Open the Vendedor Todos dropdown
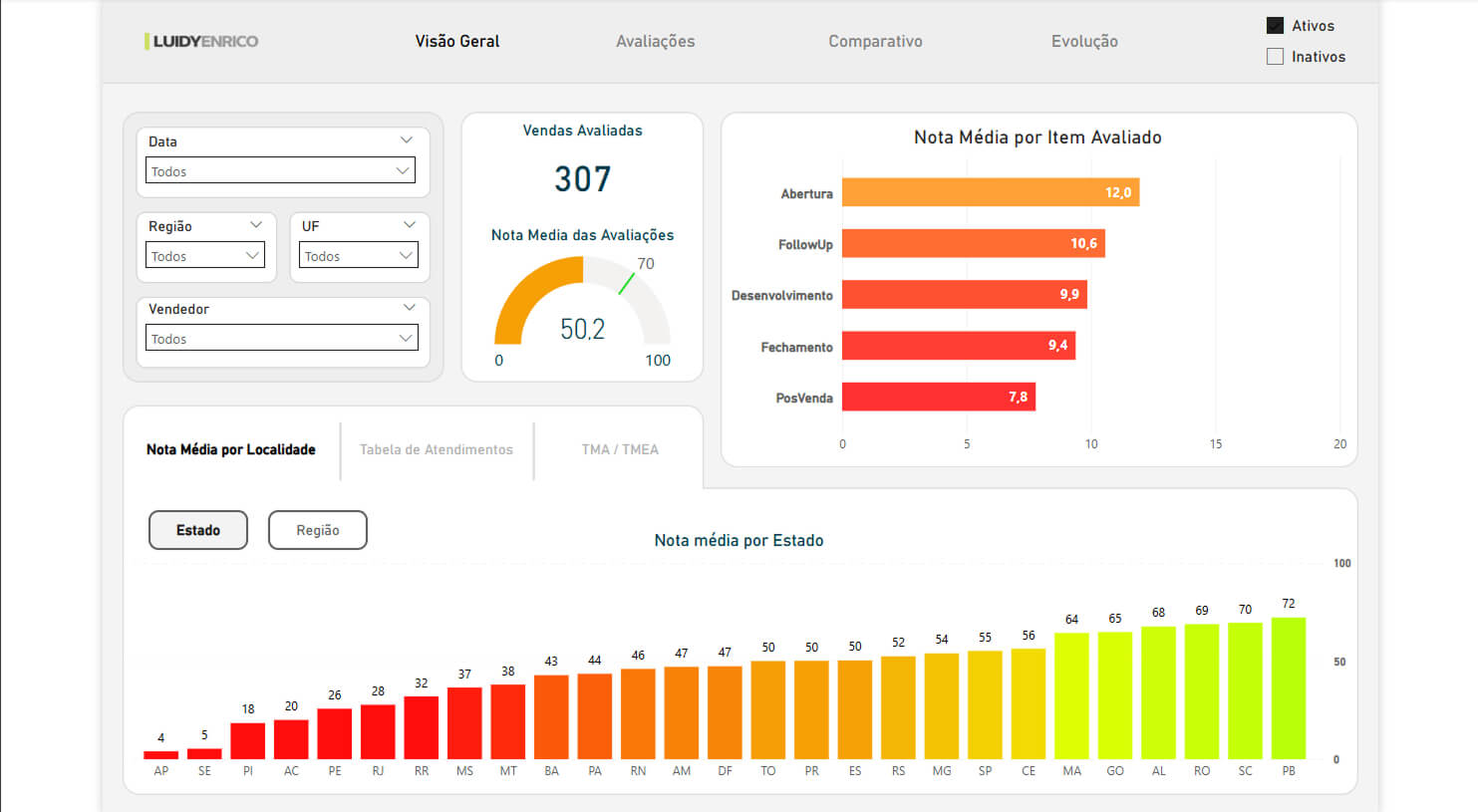 coord(280,339)
